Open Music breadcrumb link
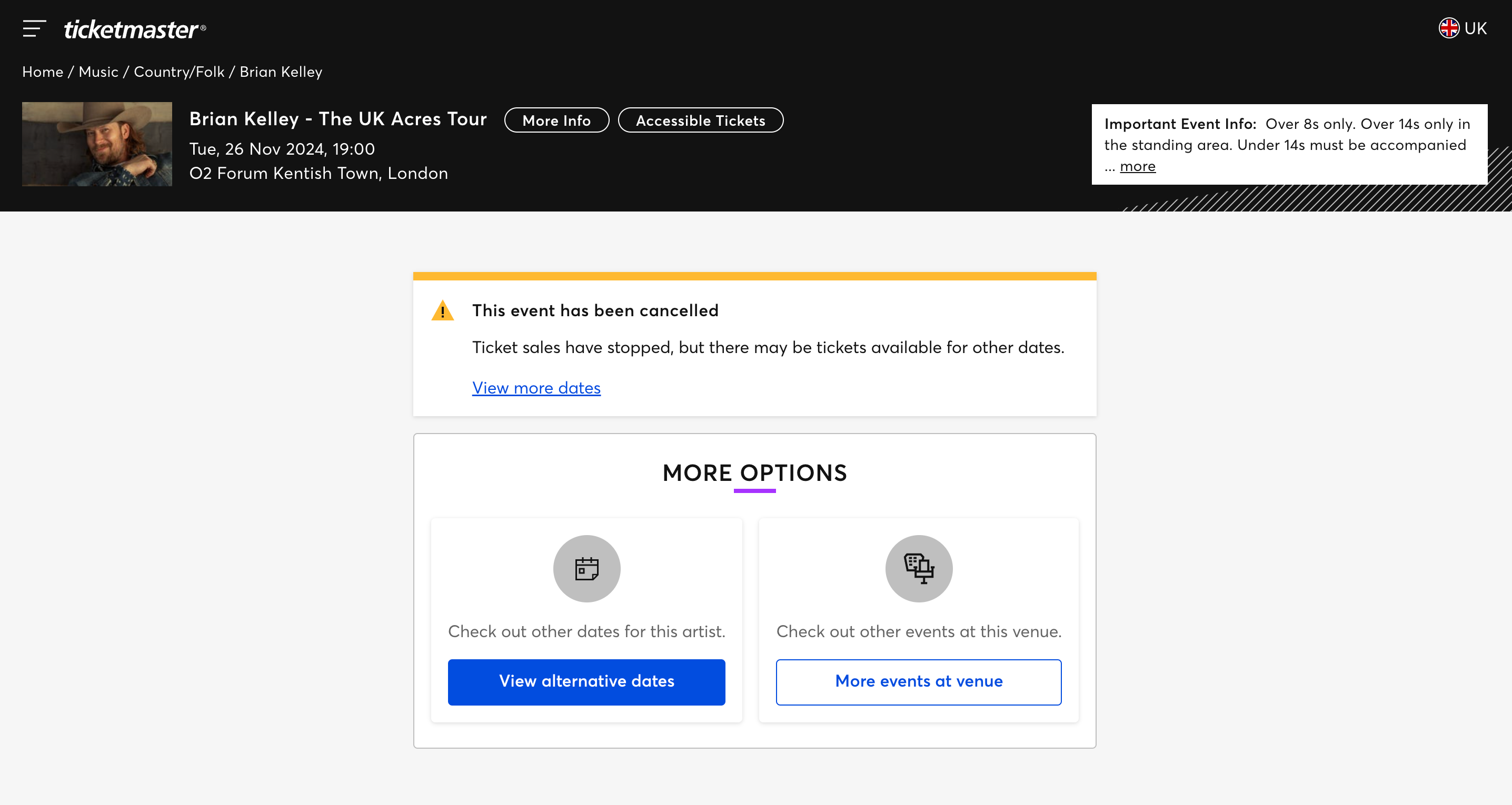Screen dimensions: 1512x805 tap(98, 72)
